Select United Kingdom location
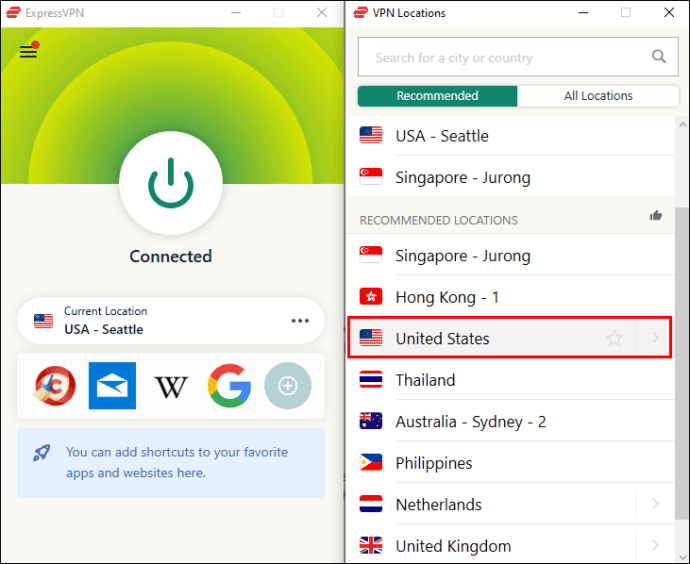 click(510, 546)
